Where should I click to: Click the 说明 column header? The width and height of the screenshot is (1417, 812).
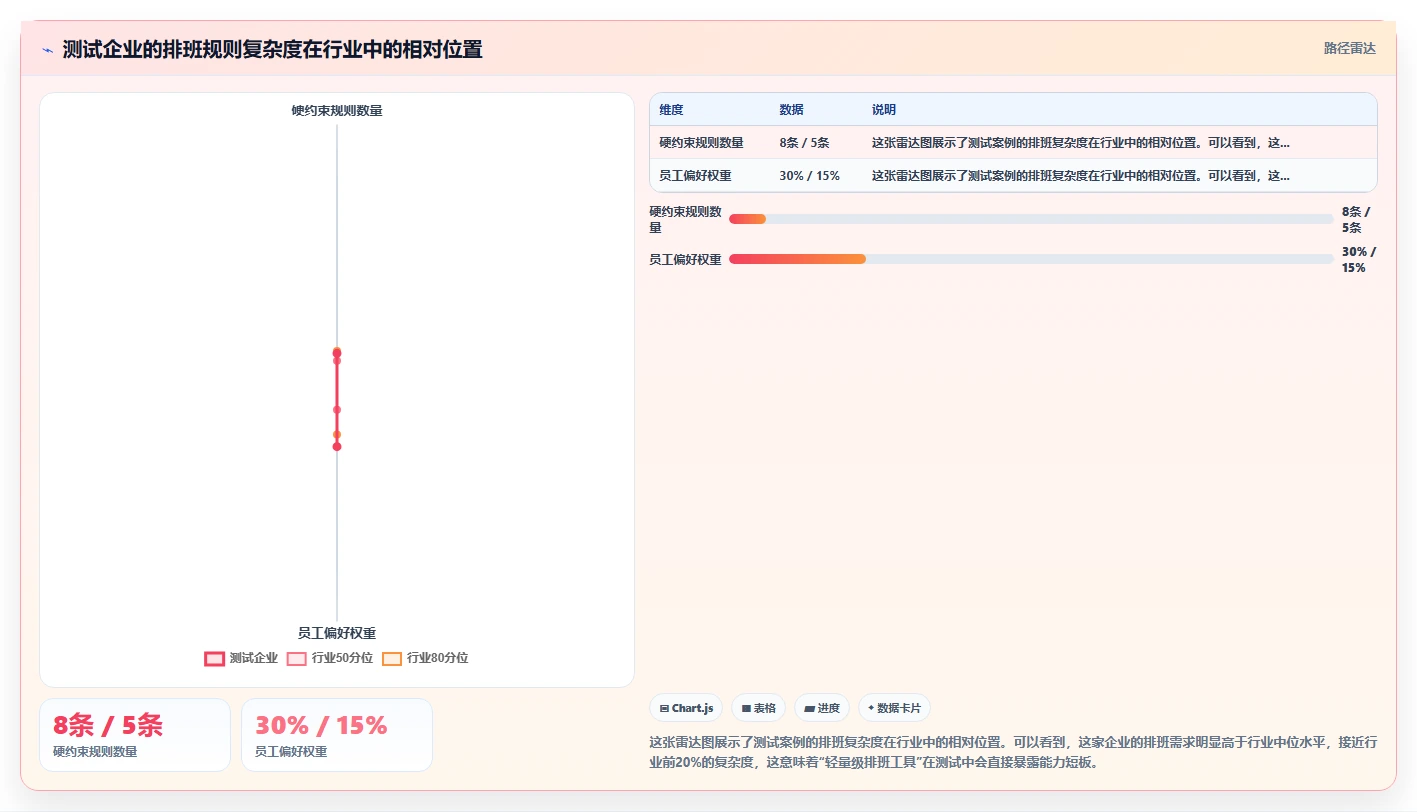coord(884,110)
